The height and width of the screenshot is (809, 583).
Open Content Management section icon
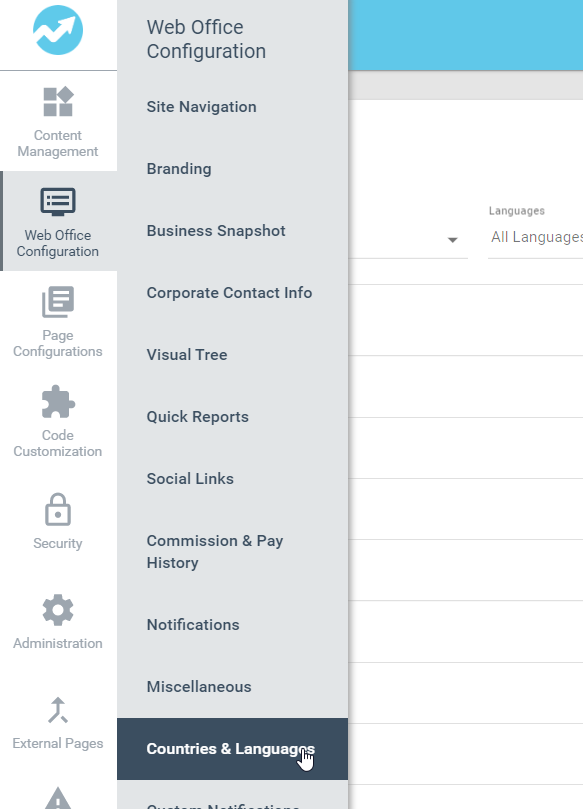58,102
